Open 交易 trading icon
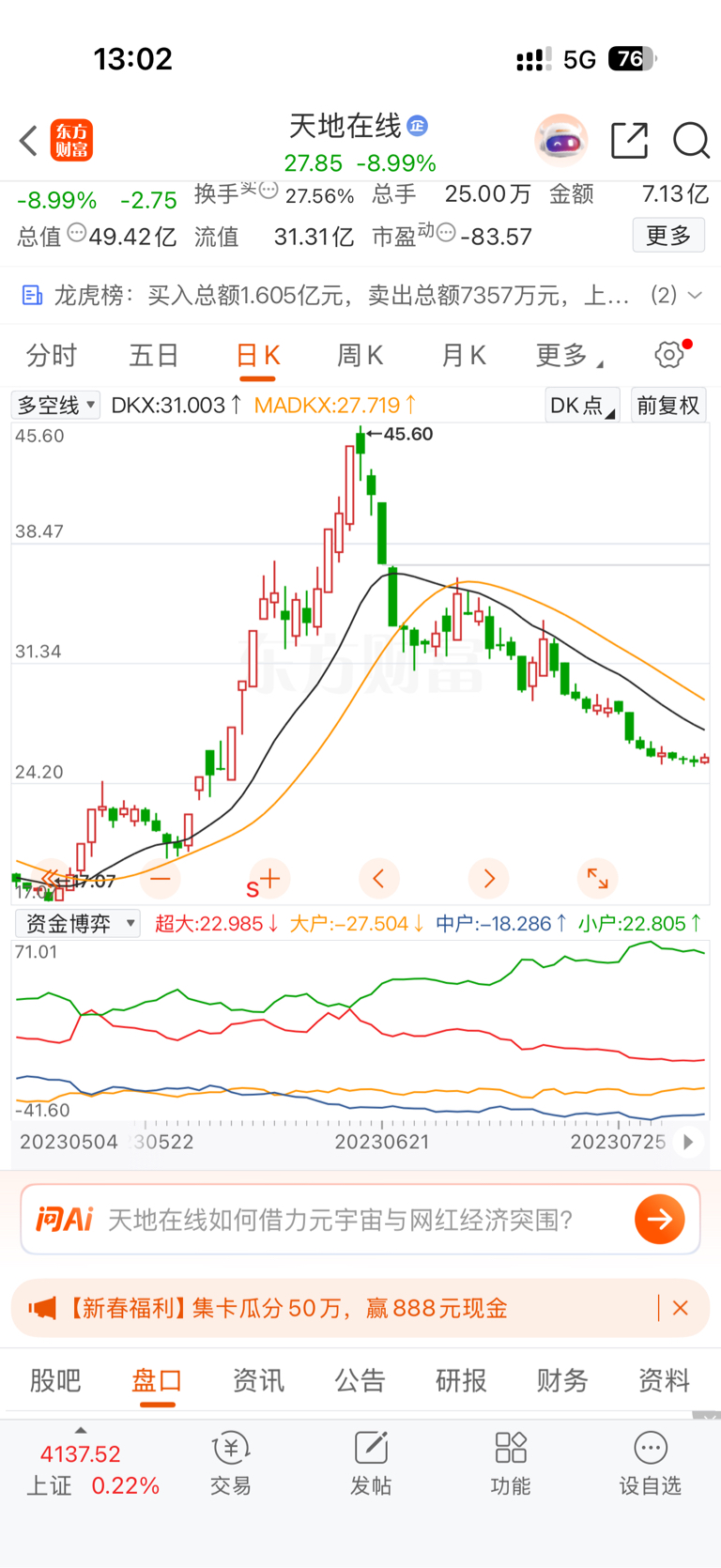 point(231,1464)
